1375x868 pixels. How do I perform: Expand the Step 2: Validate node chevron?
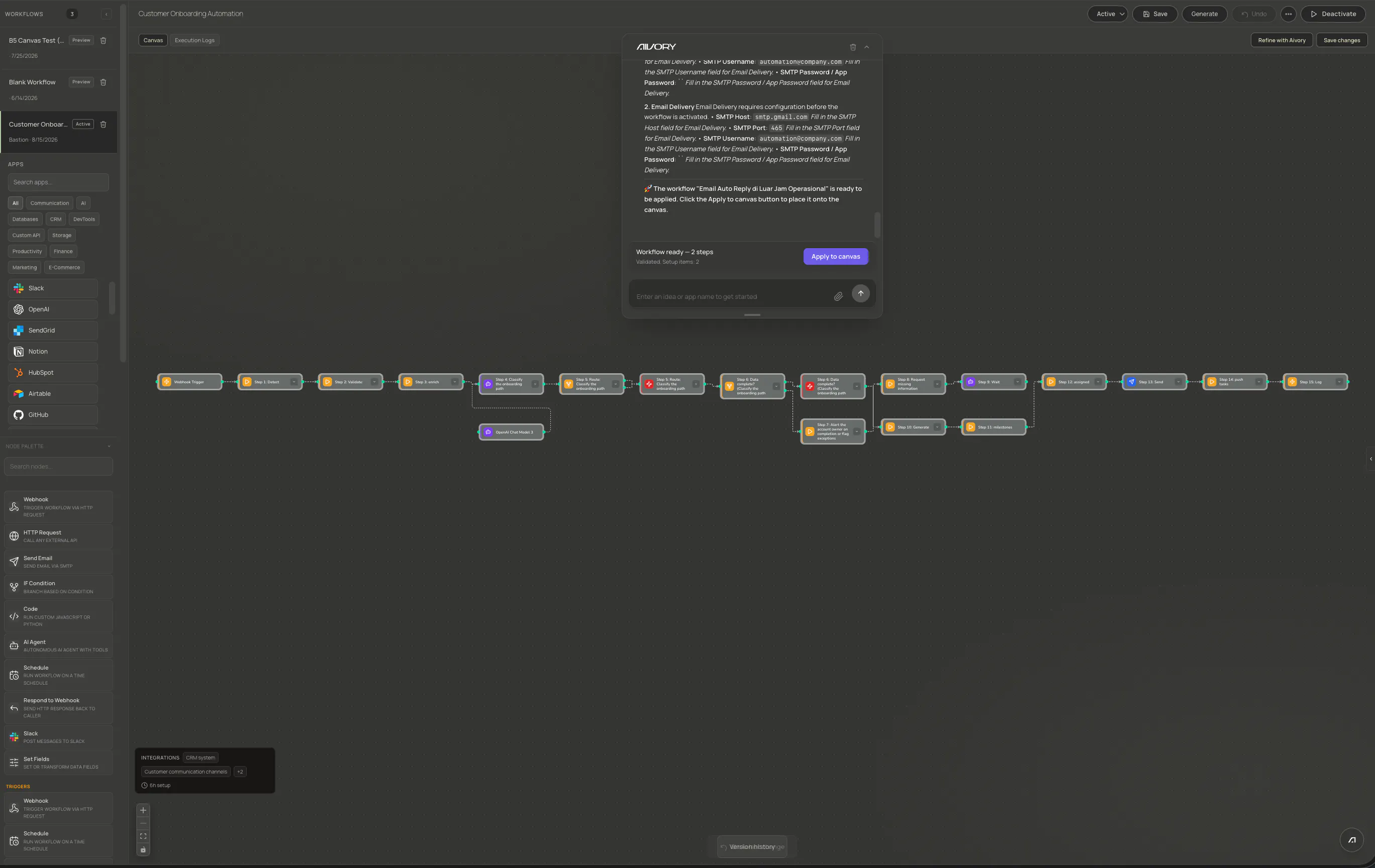(x=374, y=382)
